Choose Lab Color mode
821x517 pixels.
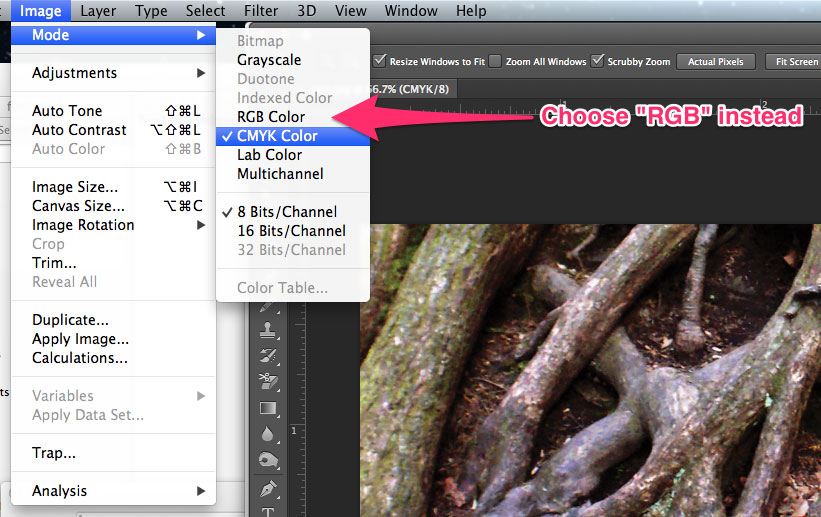pos(293,155)
